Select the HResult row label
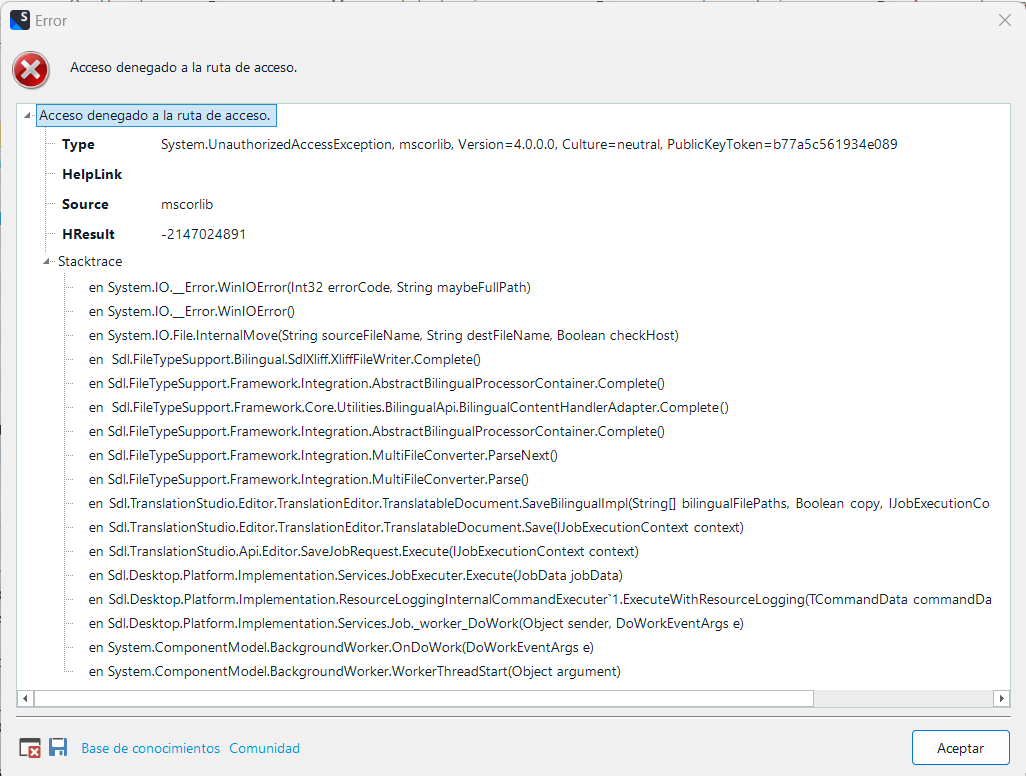 (88, 234)
